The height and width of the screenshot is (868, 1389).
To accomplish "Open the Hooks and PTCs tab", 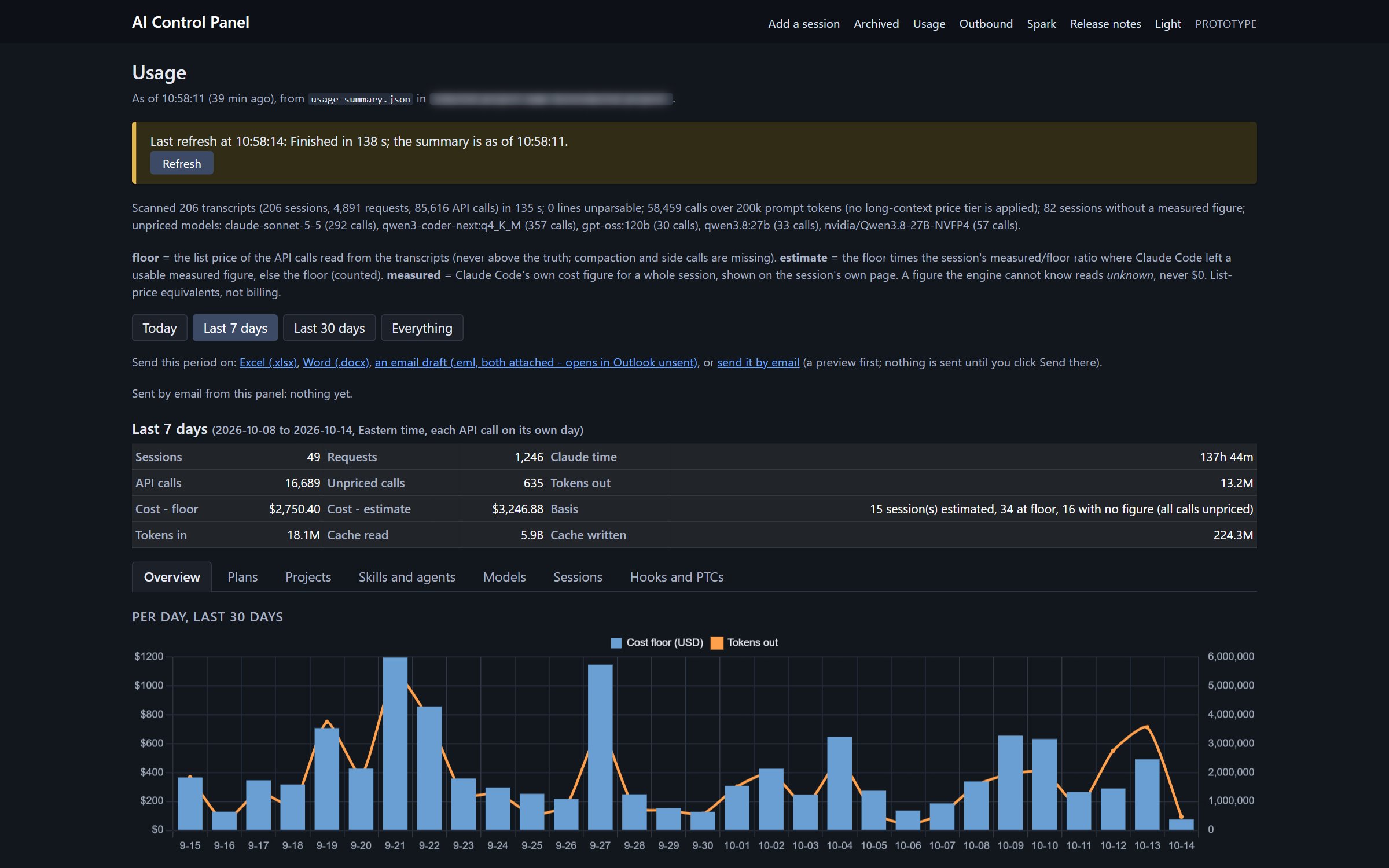I will tap(677, 577).
